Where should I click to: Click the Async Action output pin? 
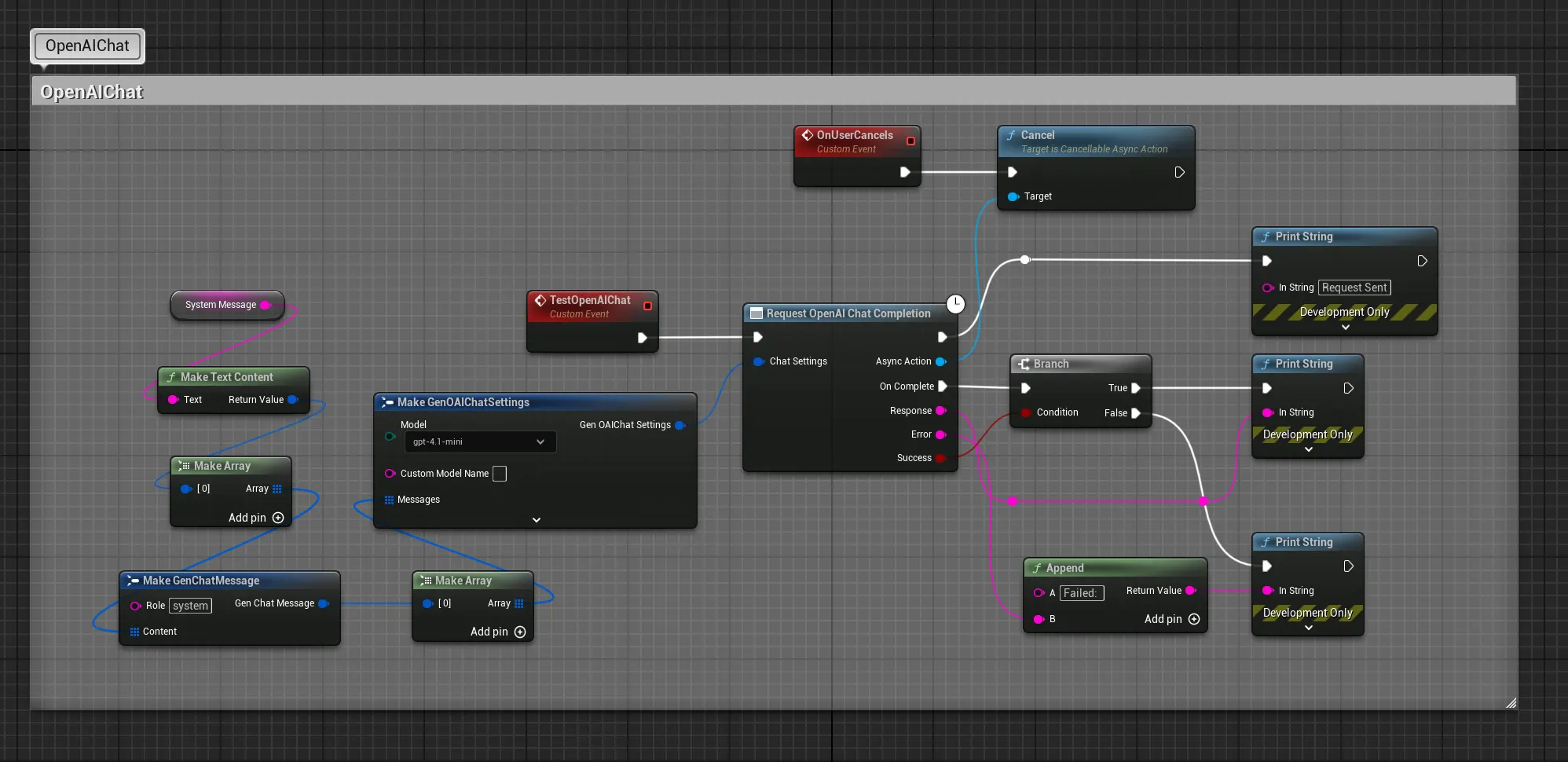click(941, 361)
